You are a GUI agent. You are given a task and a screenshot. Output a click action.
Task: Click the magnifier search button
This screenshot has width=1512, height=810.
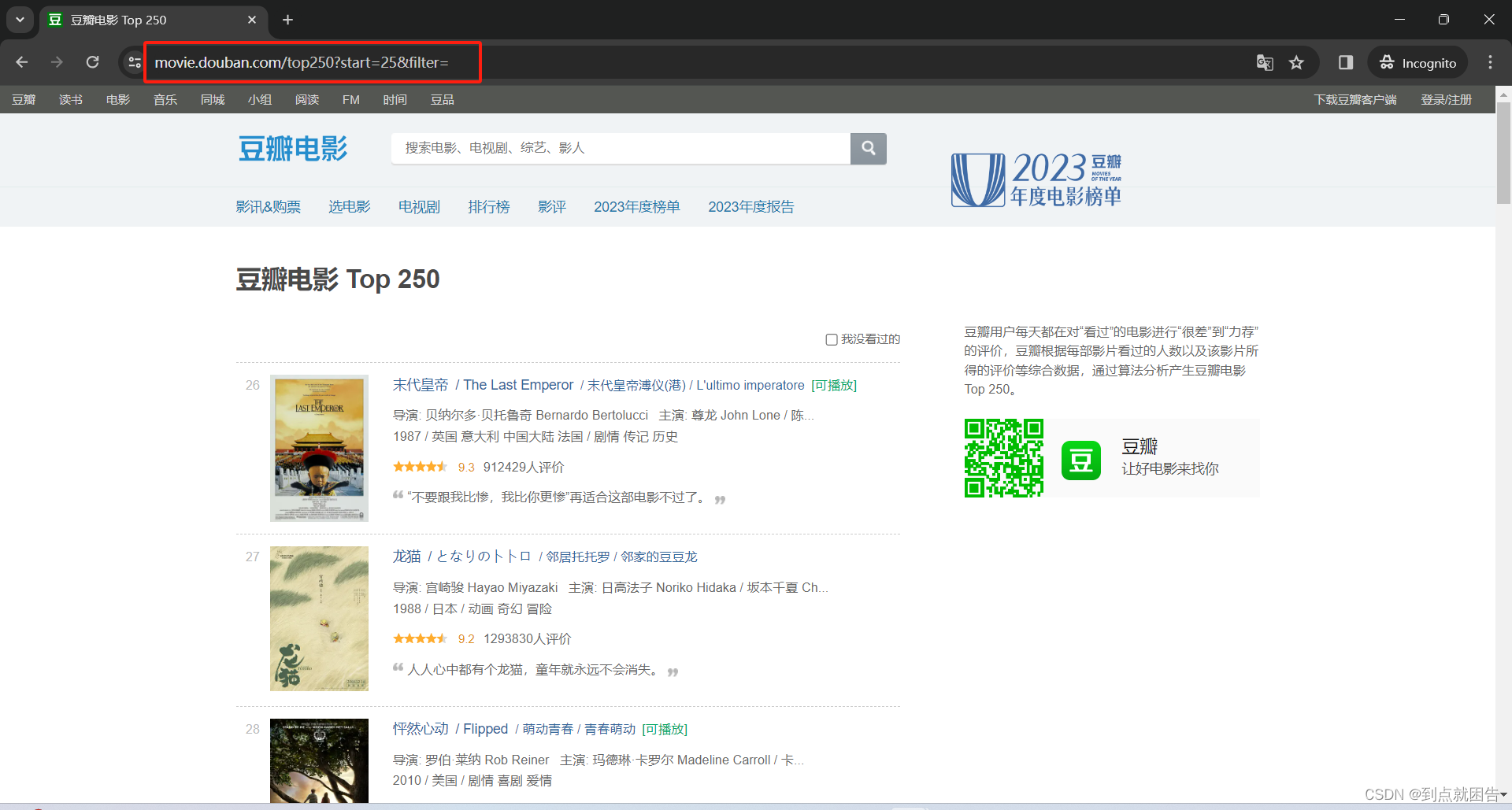coord(869,148)
